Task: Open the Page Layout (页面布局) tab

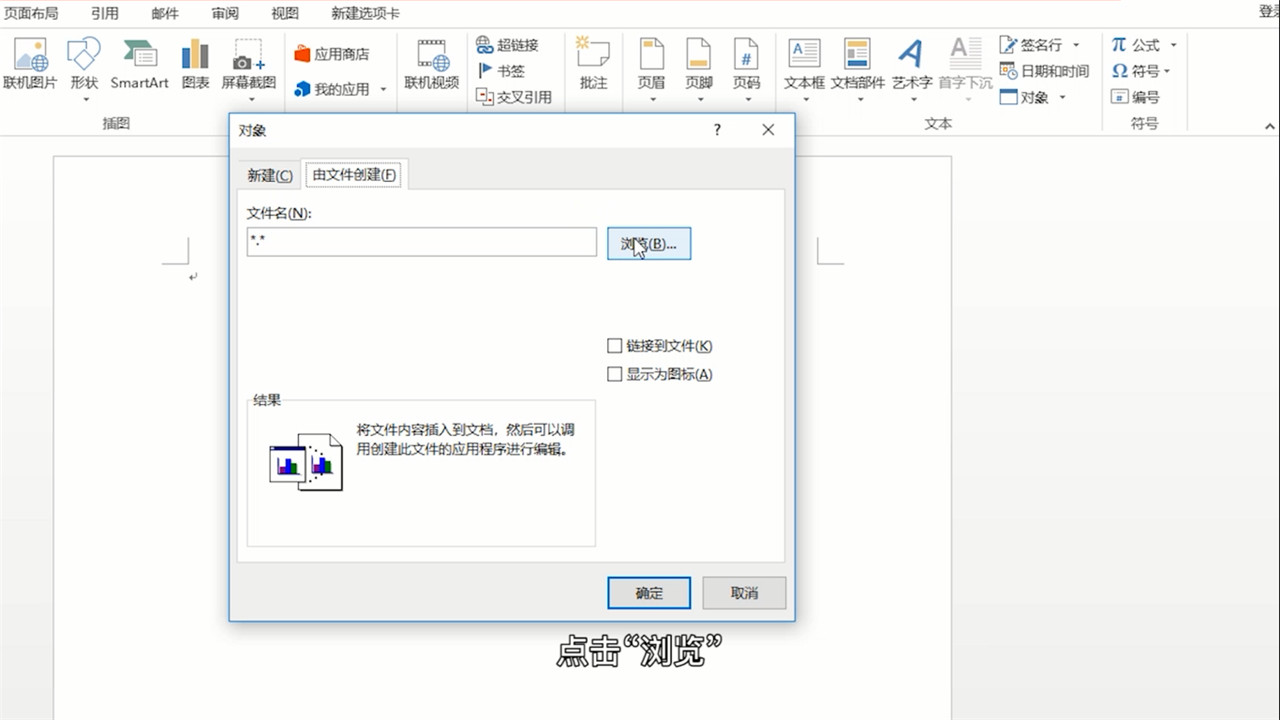Action: click(x=31, y=13)
